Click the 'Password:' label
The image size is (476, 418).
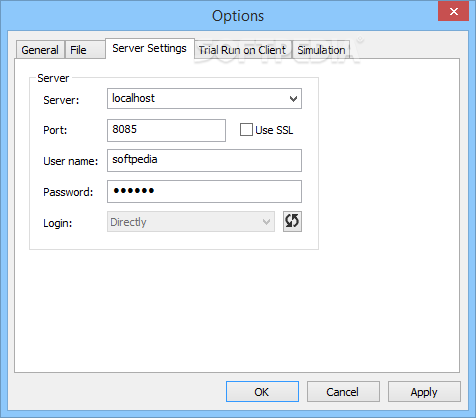pos(68,192)
